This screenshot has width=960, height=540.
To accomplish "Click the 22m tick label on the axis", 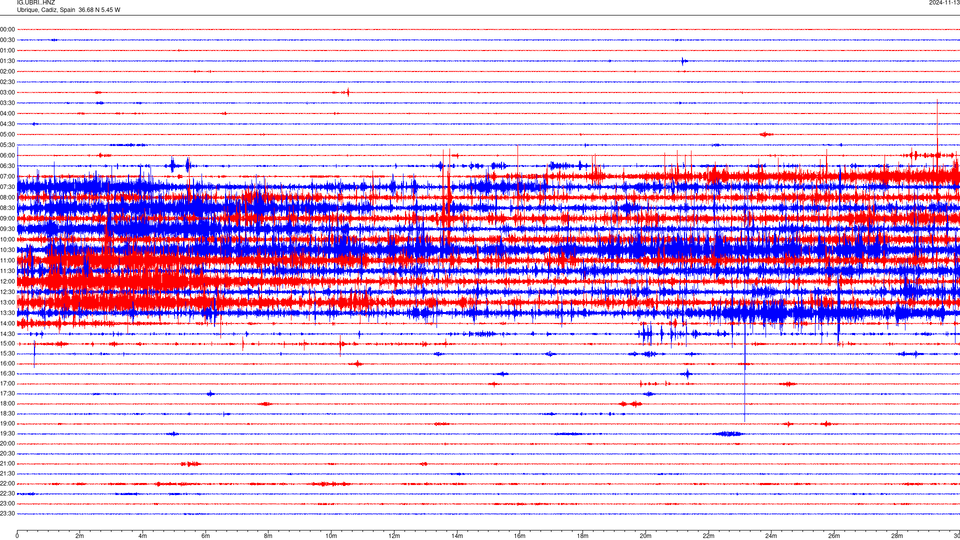I will point(708,536).
